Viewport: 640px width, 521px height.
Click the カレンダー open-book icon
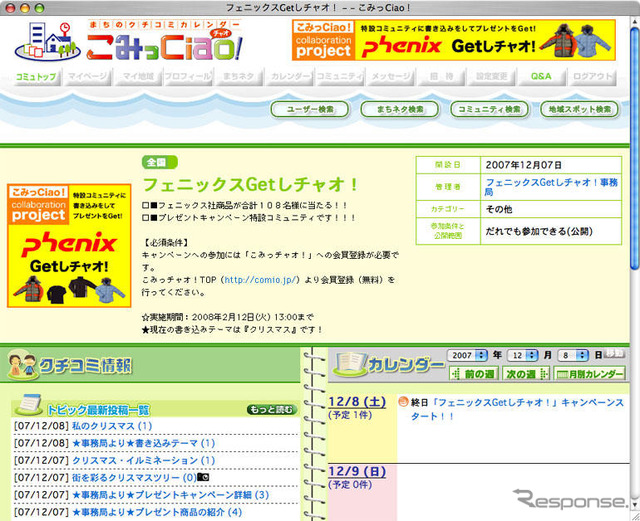(x=349, y=364)
